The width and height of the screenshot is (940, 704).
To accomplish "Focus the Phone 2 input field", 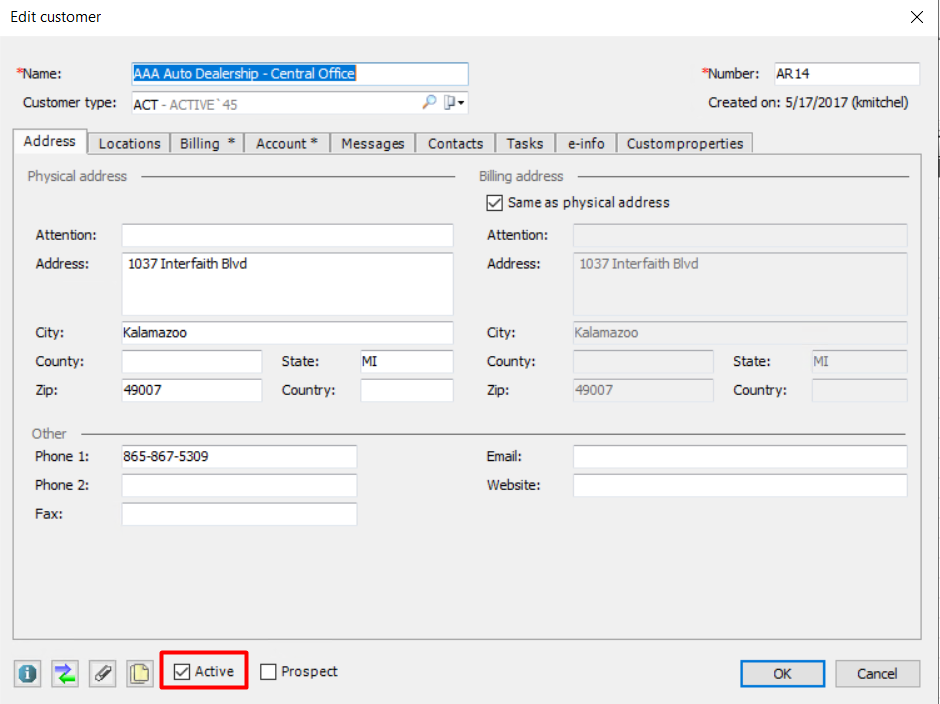I will pyautogui.click(x=239, y=485).
